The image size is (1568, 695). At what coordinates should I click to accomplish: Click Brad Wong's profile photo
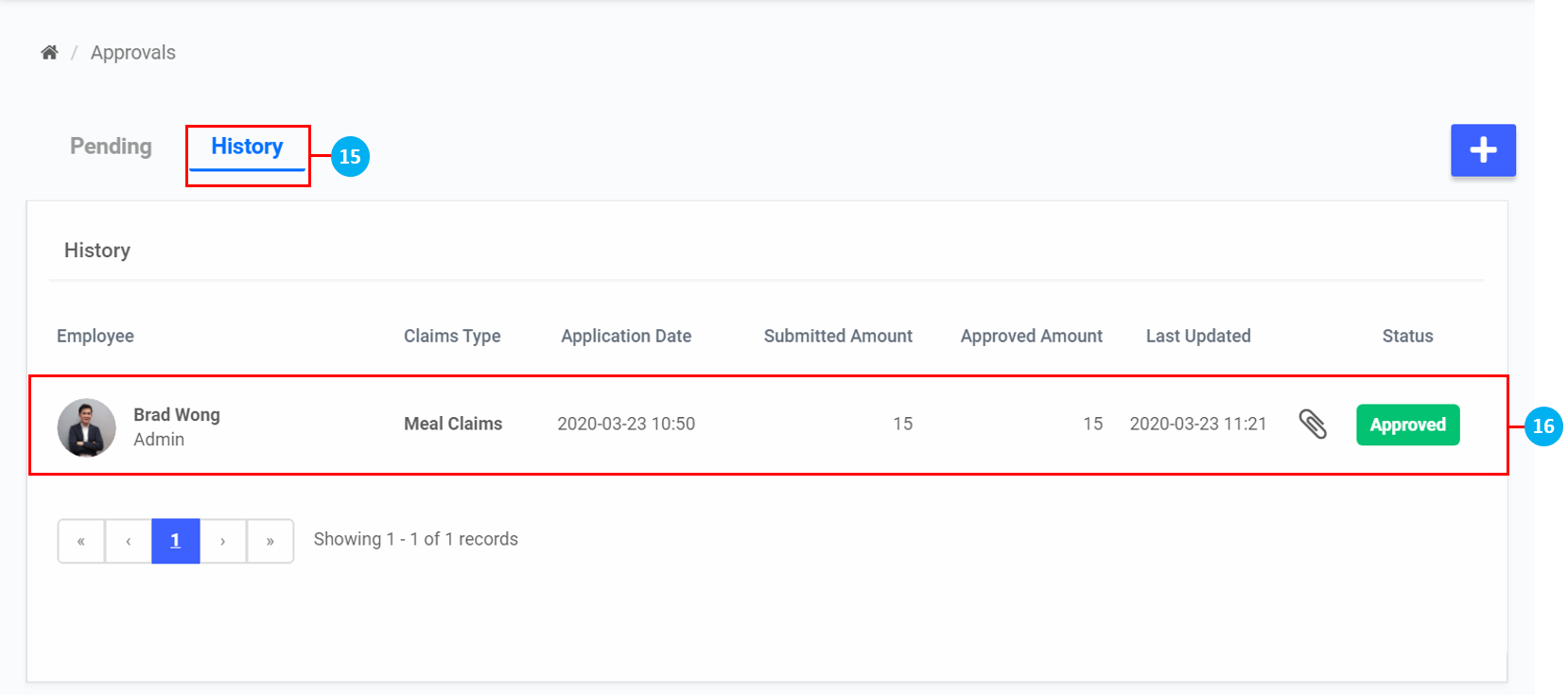(87, 427)
